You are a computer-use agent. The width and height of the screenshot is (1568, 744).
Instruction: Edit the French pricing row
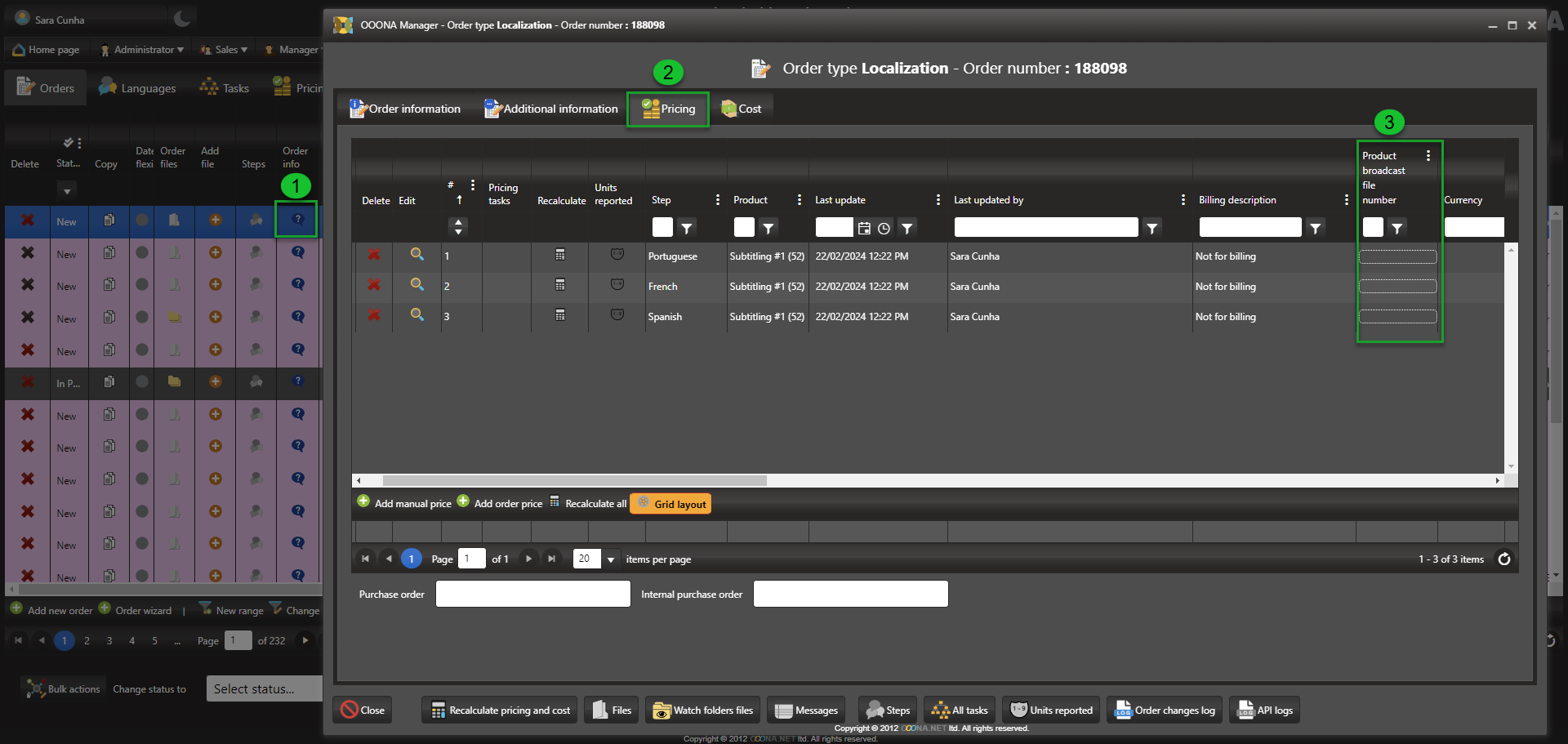click(x=416, y=285)
